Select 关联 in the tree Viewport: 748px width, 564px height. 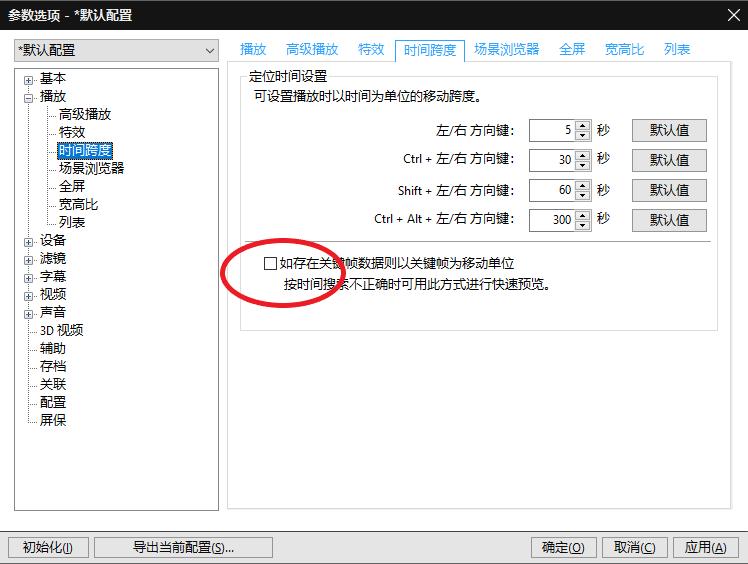click(52, 384)
